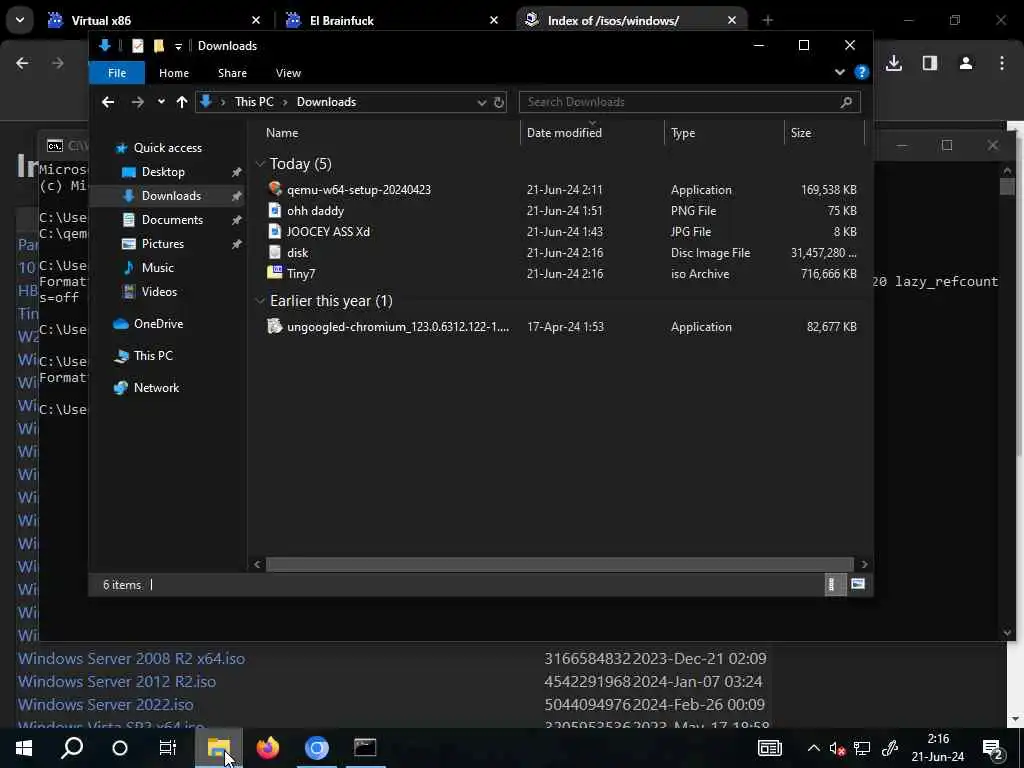Open the File ribbon tab
The height and width of the screenshot is (768, 1024).
117,72
